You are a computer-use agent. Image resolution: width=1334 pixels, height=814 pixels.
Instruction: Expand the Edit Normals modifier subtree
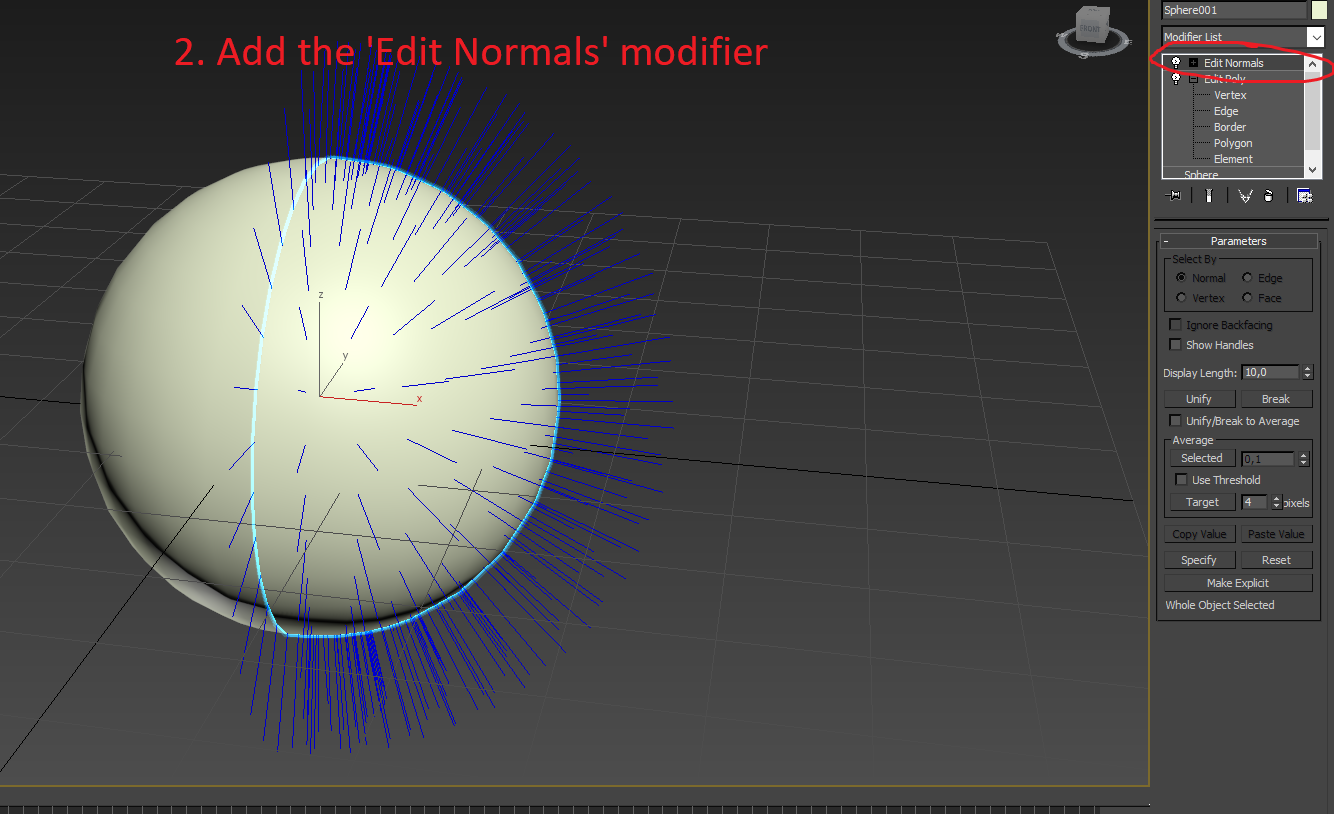1193,63
